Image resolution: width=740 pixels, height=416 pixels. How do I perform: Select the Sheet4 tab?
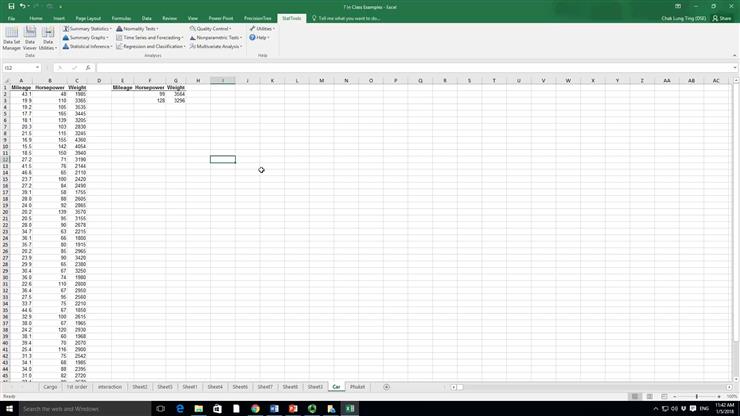(x=215, y=387)
